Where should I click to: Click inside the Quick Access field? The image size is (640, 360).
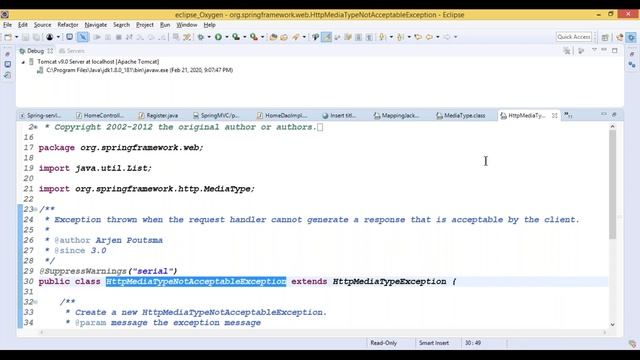[573, 37]
